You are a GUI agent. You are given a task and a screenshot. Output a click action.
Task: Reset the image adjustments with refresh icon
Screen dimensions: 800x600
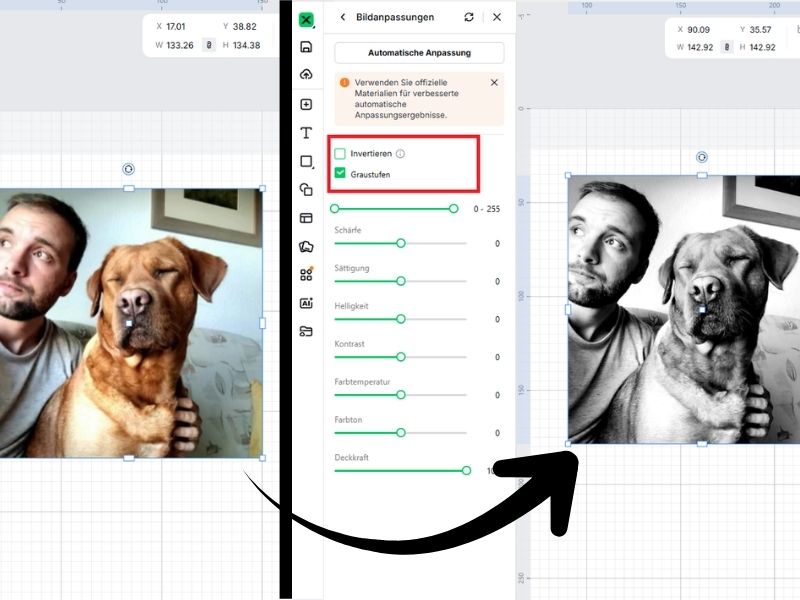point(469,17)
